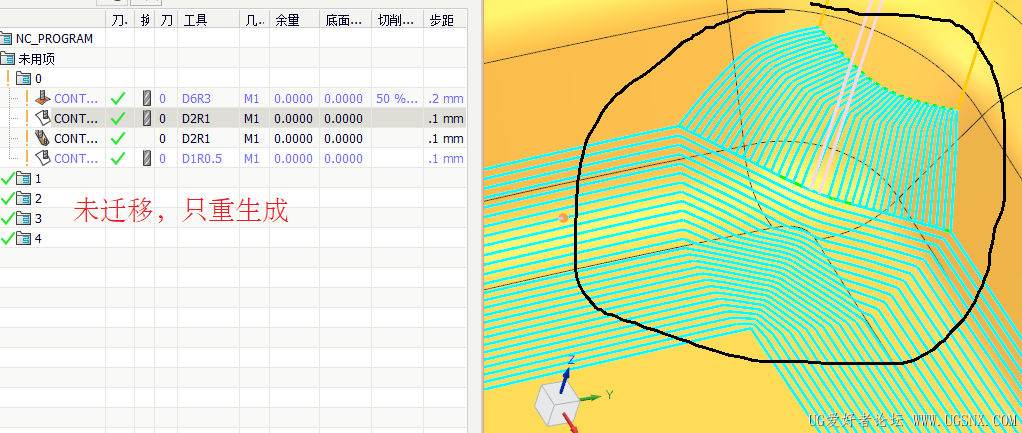
Task: Click toolpath checkmark of D6R3 operation
Action: click(x=118, y=99)
